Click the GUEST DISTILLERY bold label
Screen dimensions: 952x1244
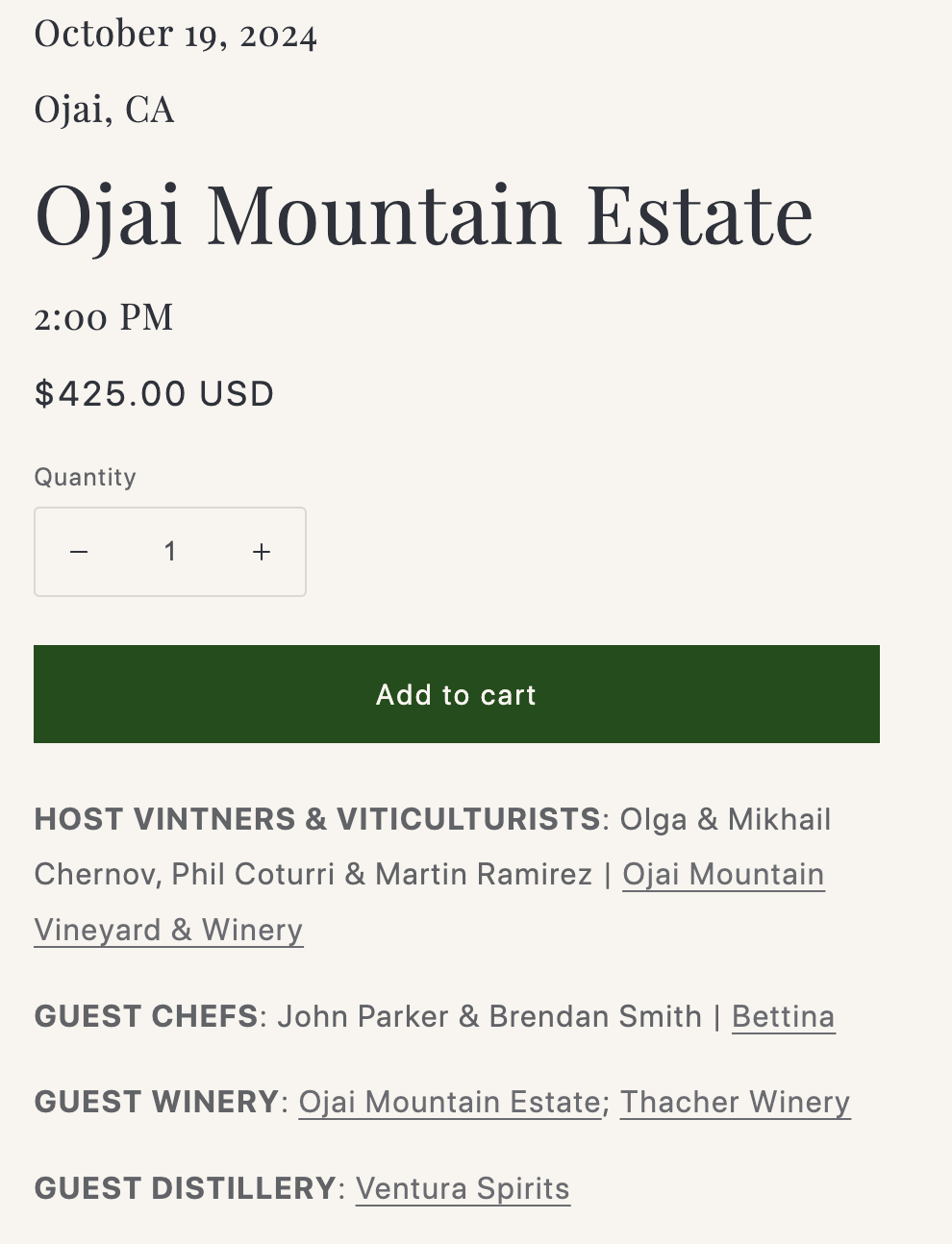point(185,1189)
